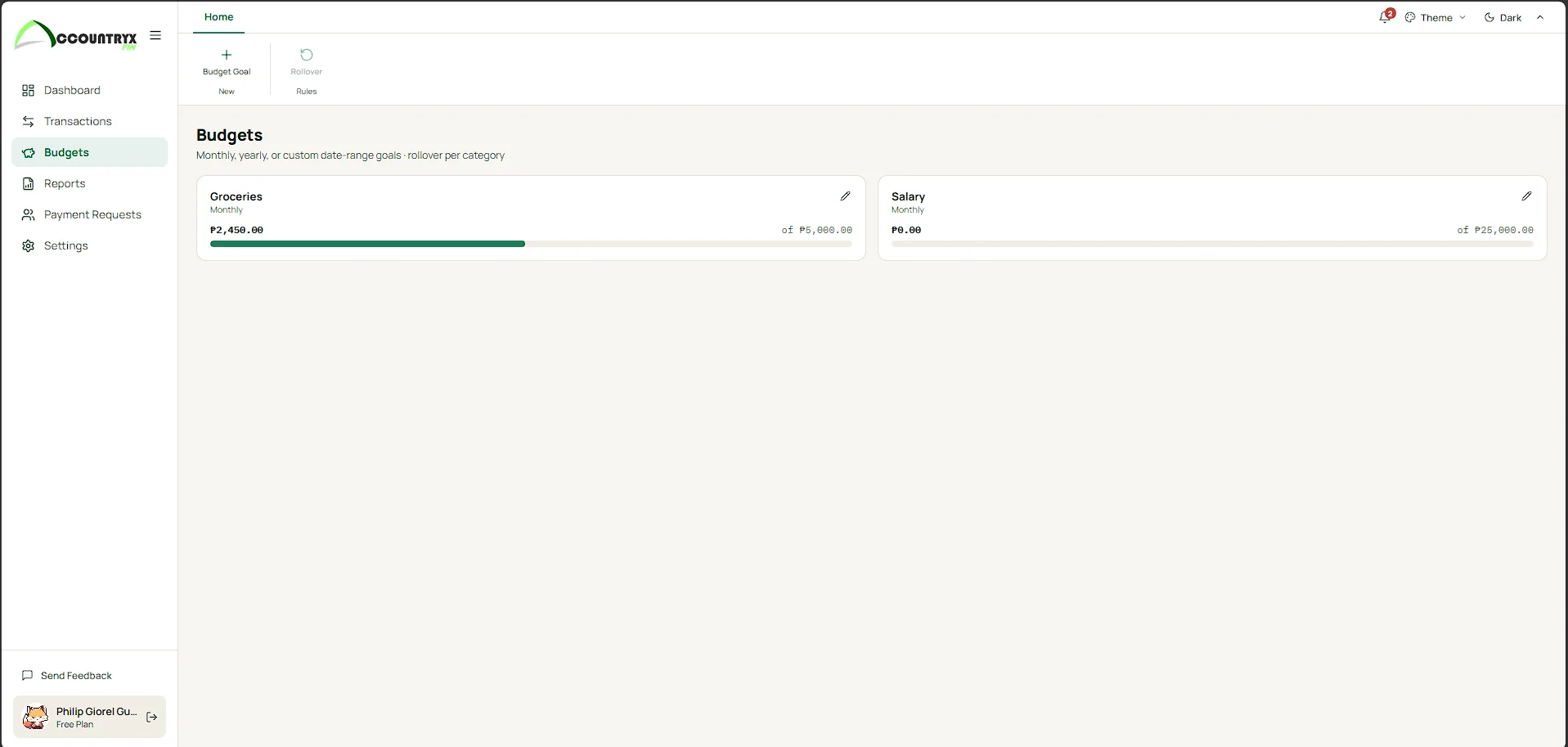Go to Transactions in the sidebar

(89, 121)
